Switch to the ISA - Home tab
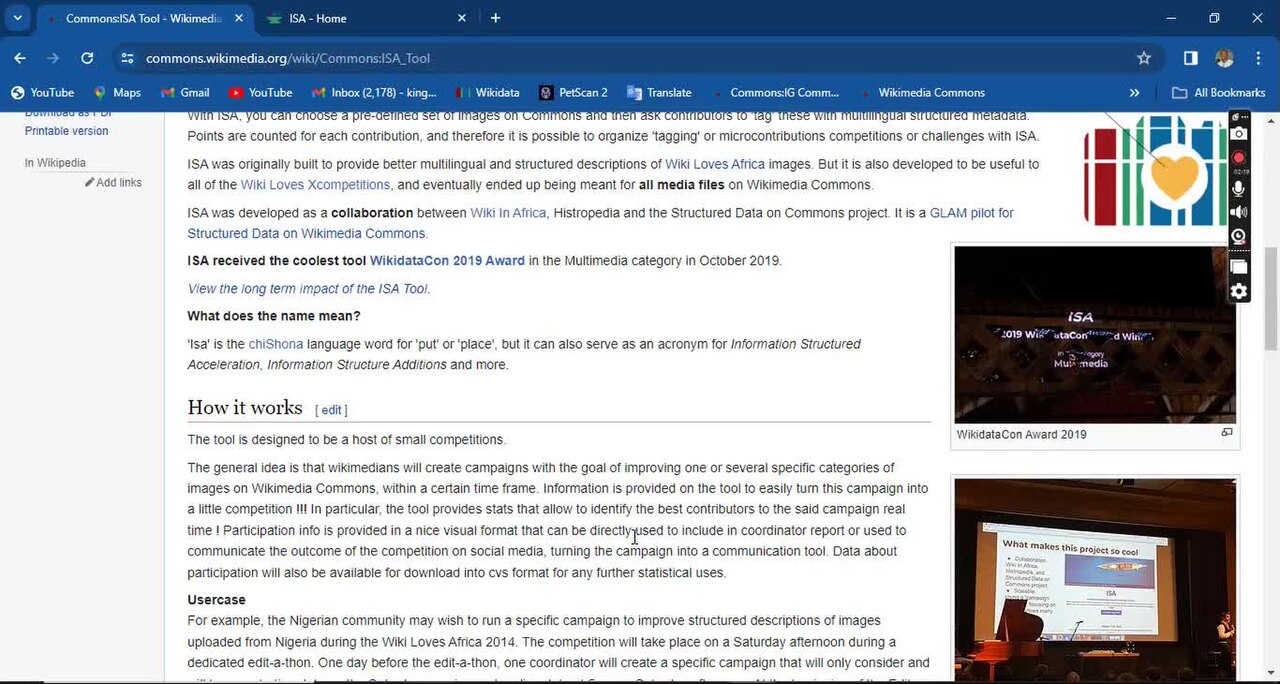 click(x=366, y=18)
